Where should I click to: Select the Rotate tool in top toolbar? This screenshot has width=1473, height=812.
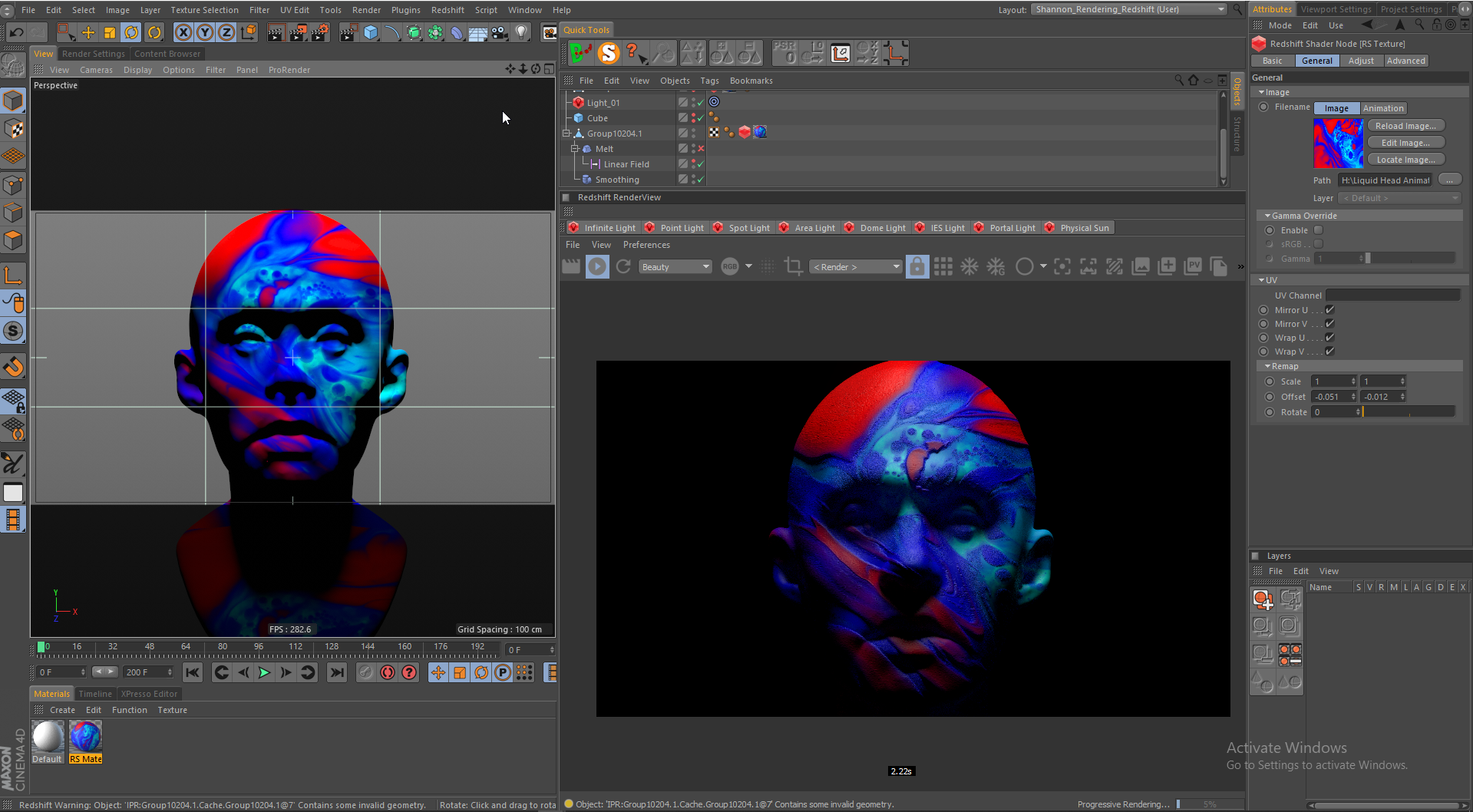(x=132, y=32)
